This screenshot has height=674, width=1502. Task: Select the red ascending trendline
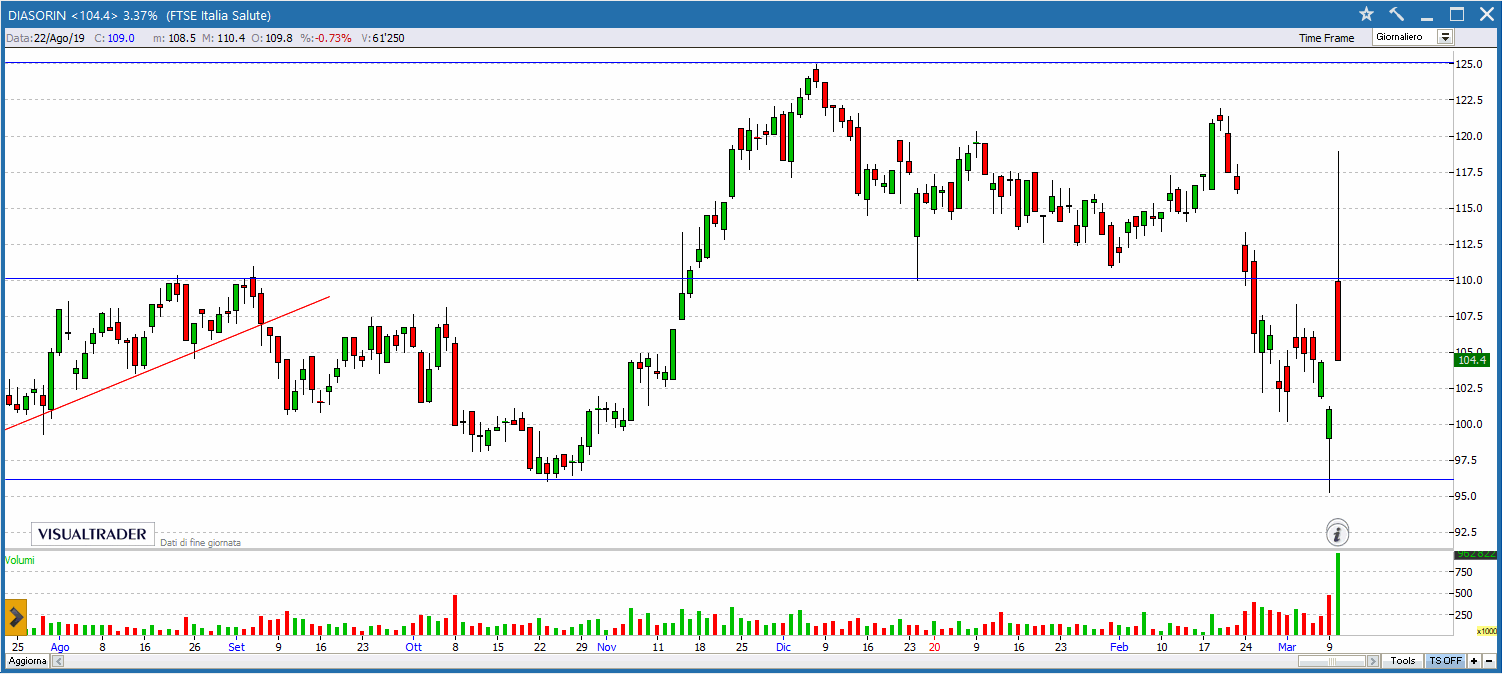tap(168, 362)
